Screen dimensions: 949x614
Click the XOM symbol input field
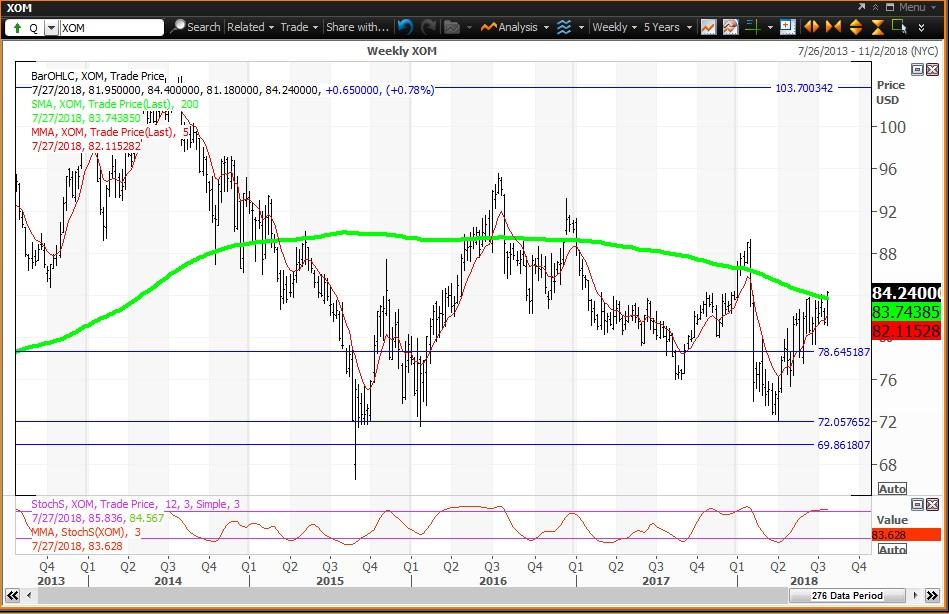[110, 27]
